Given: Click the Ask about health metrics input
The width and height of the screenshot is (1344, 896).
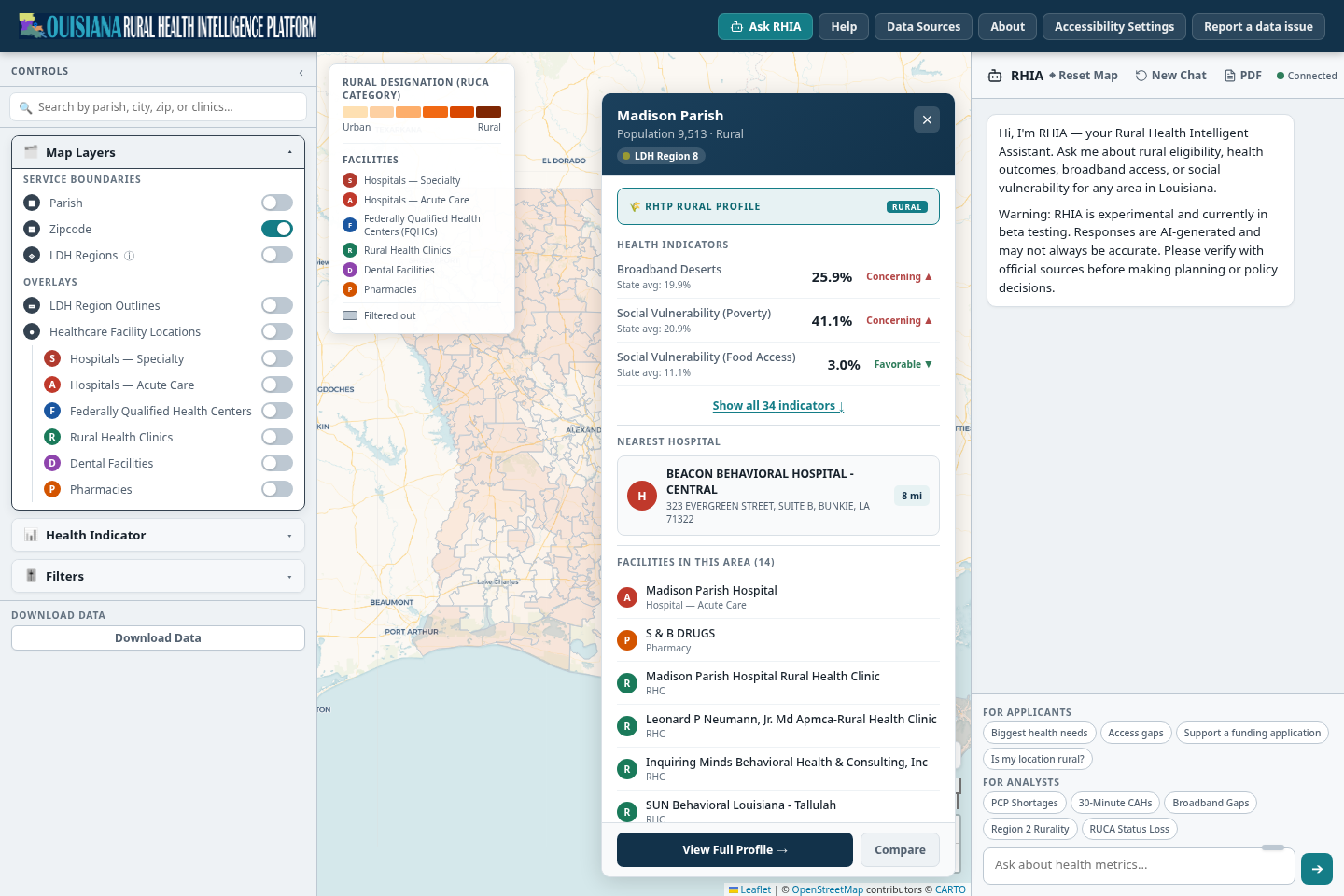Looking at the screenshot, I should coord(1139,866).
